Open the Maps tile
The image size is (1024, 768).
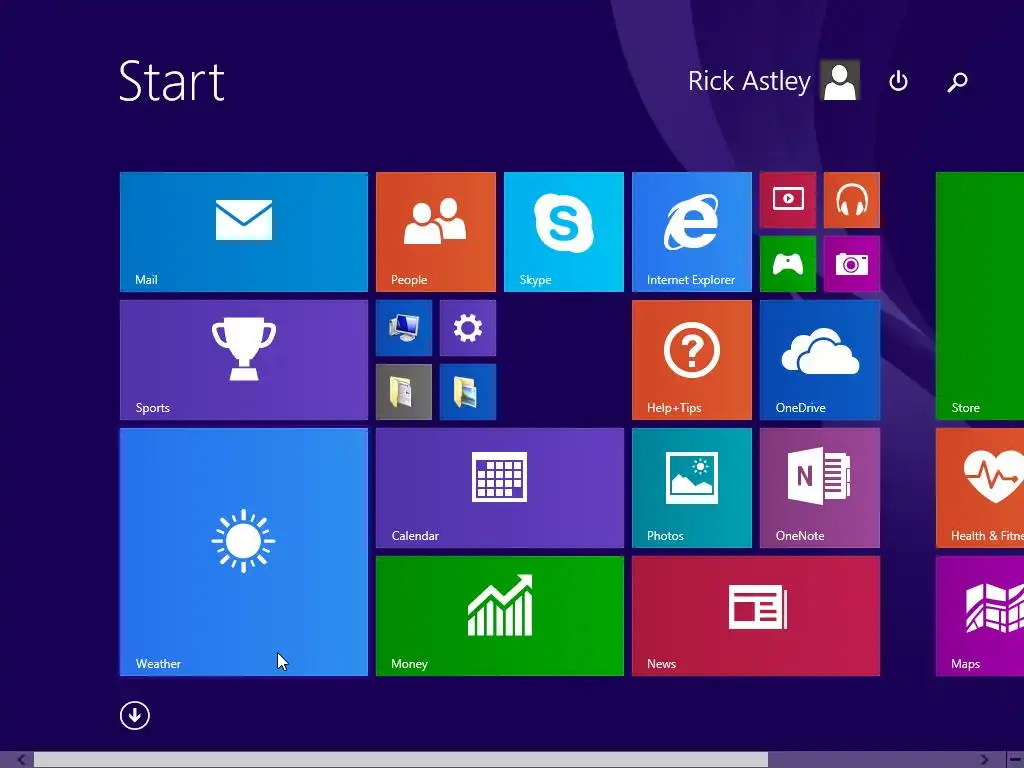(980, 616)
